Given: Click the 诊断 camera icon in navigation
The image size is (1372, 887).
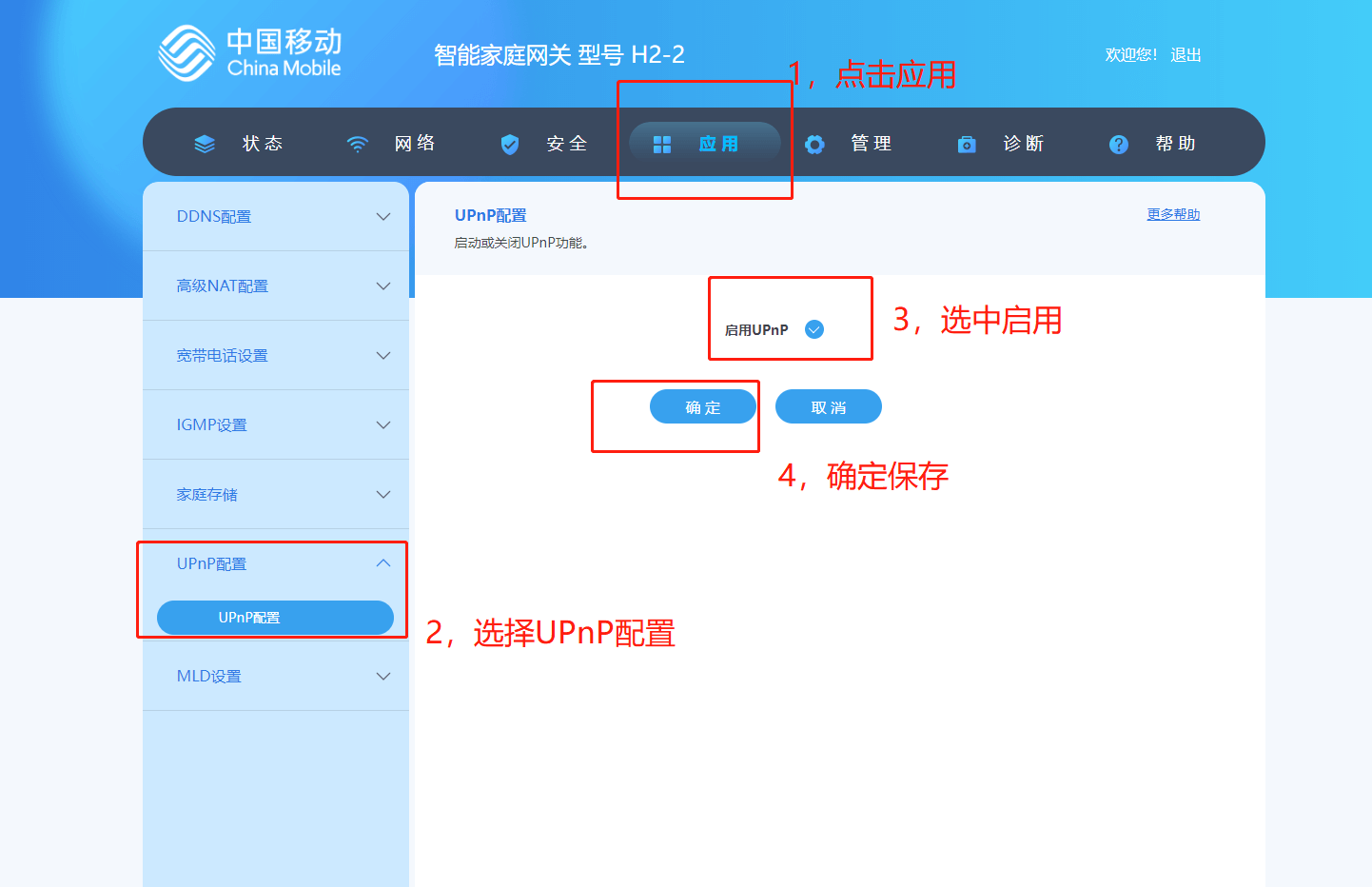Looking at the screenshot, I should coord(966,143).
